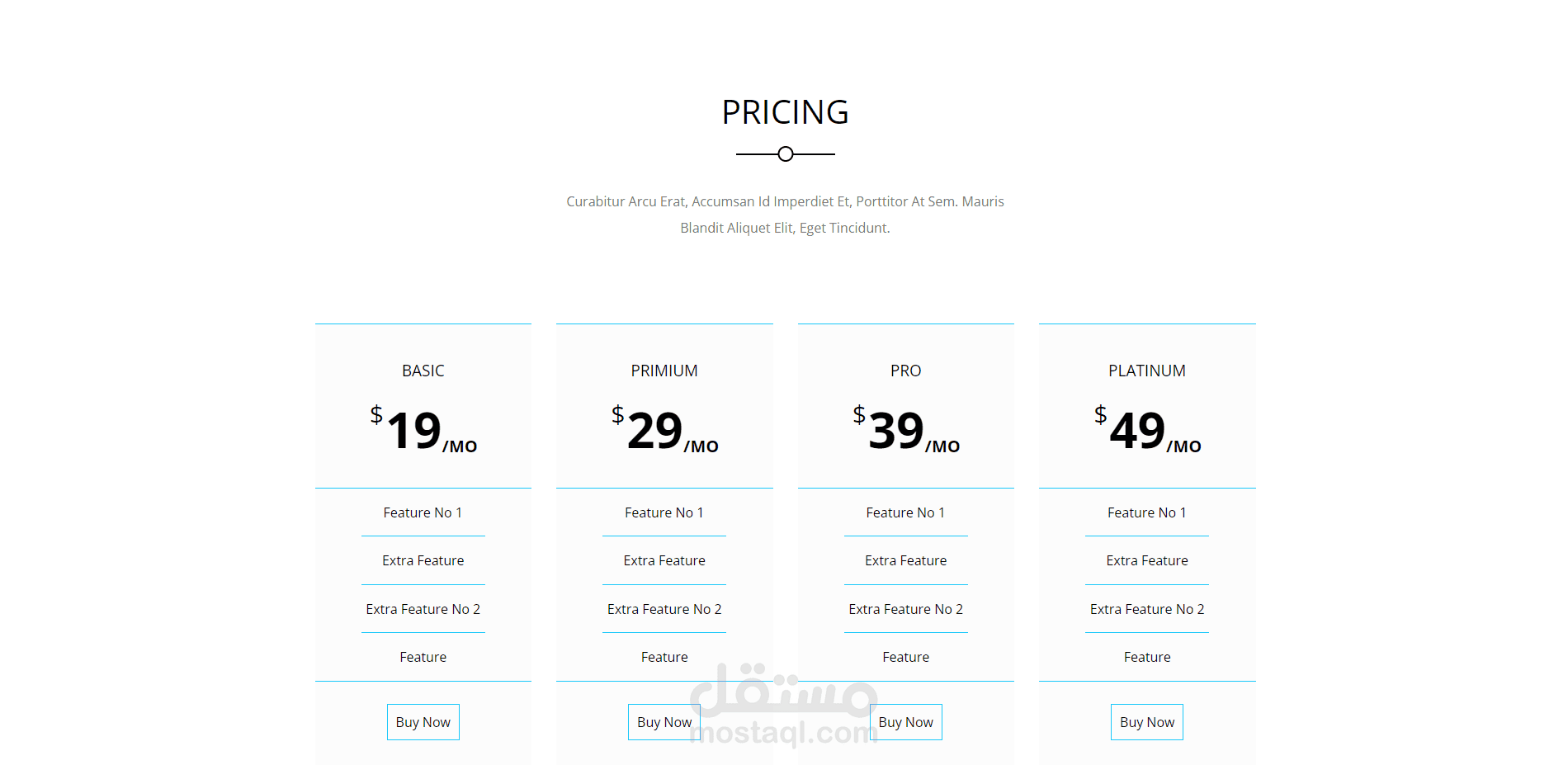Select the PLATINUM plan title

1146,371
